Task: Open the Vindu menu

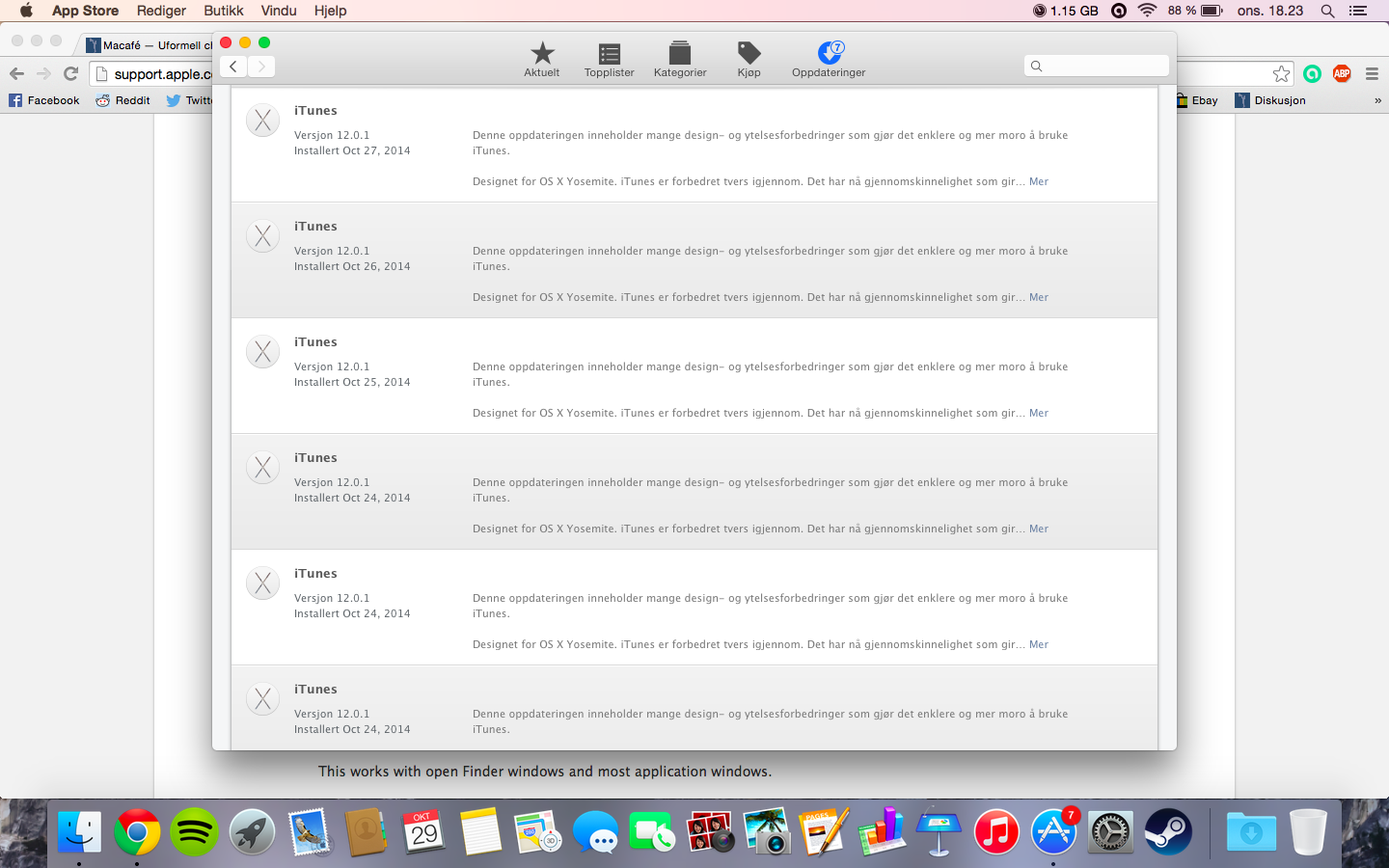Action: click(x=279, y=11)
